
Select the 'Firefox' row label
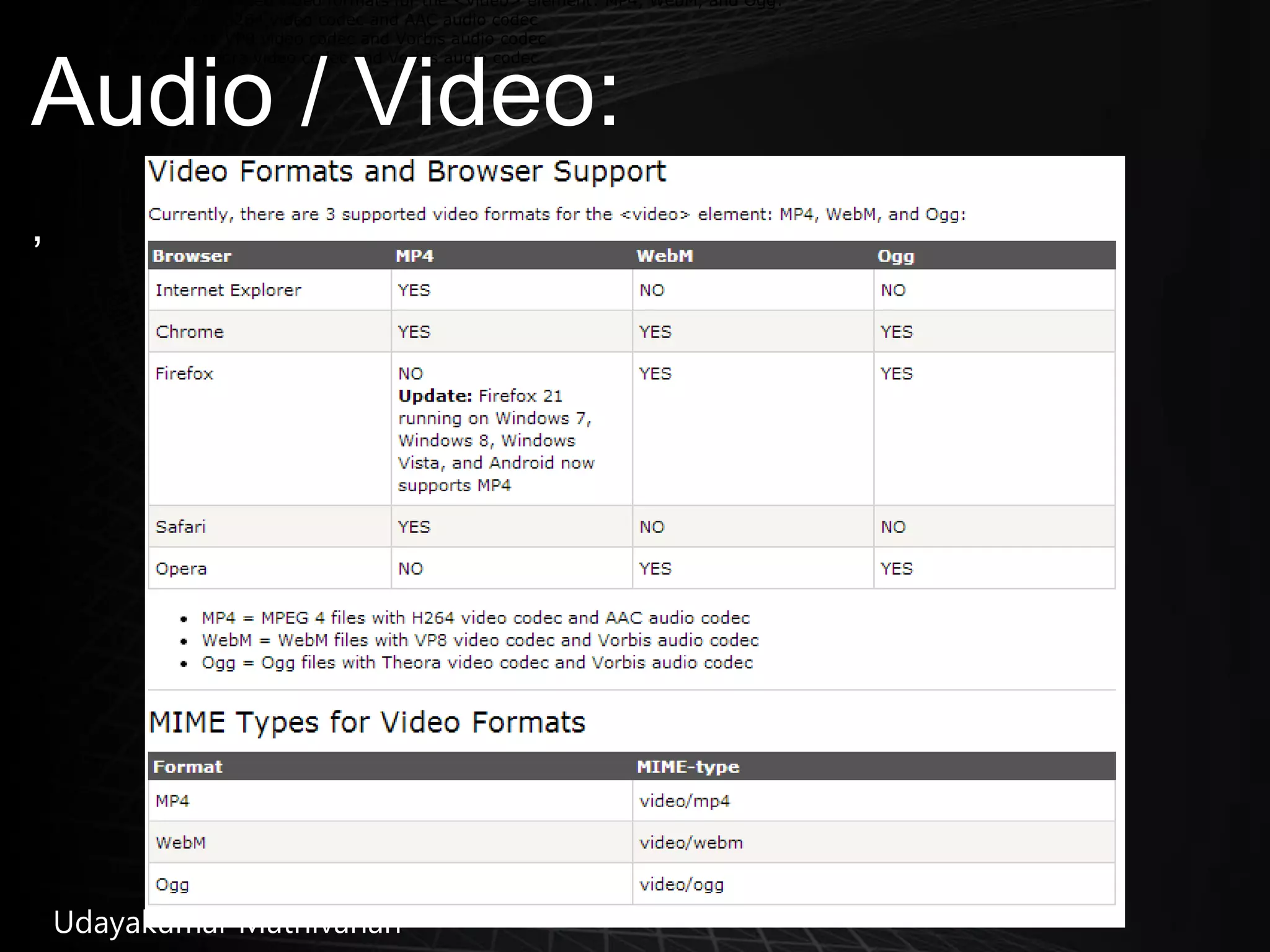click(184, 373)
